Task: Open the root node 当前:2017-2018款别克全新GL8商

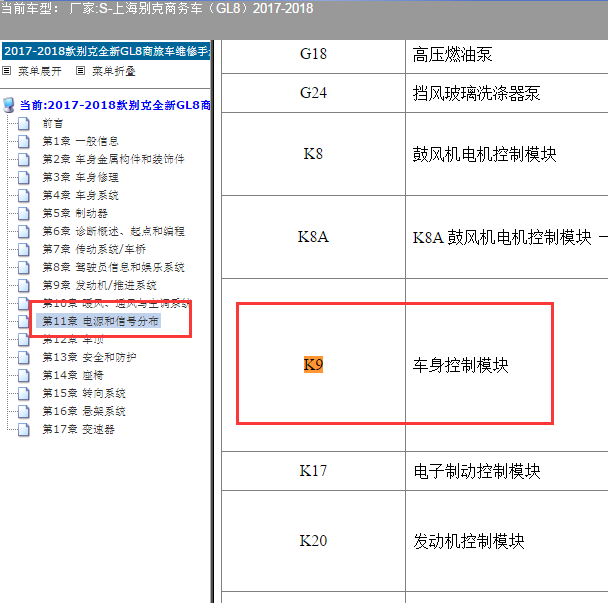Action: [115, 105]
